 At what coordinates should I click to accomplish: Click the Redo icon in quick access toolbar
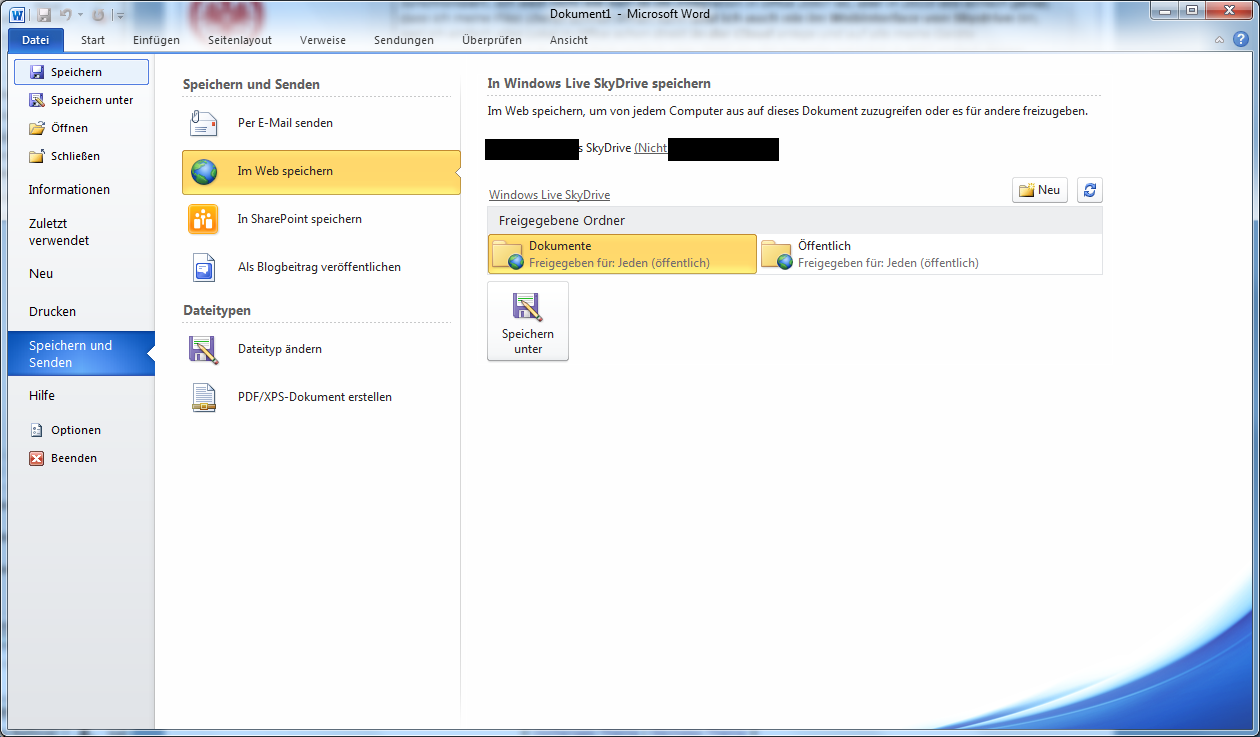[98, 15]
